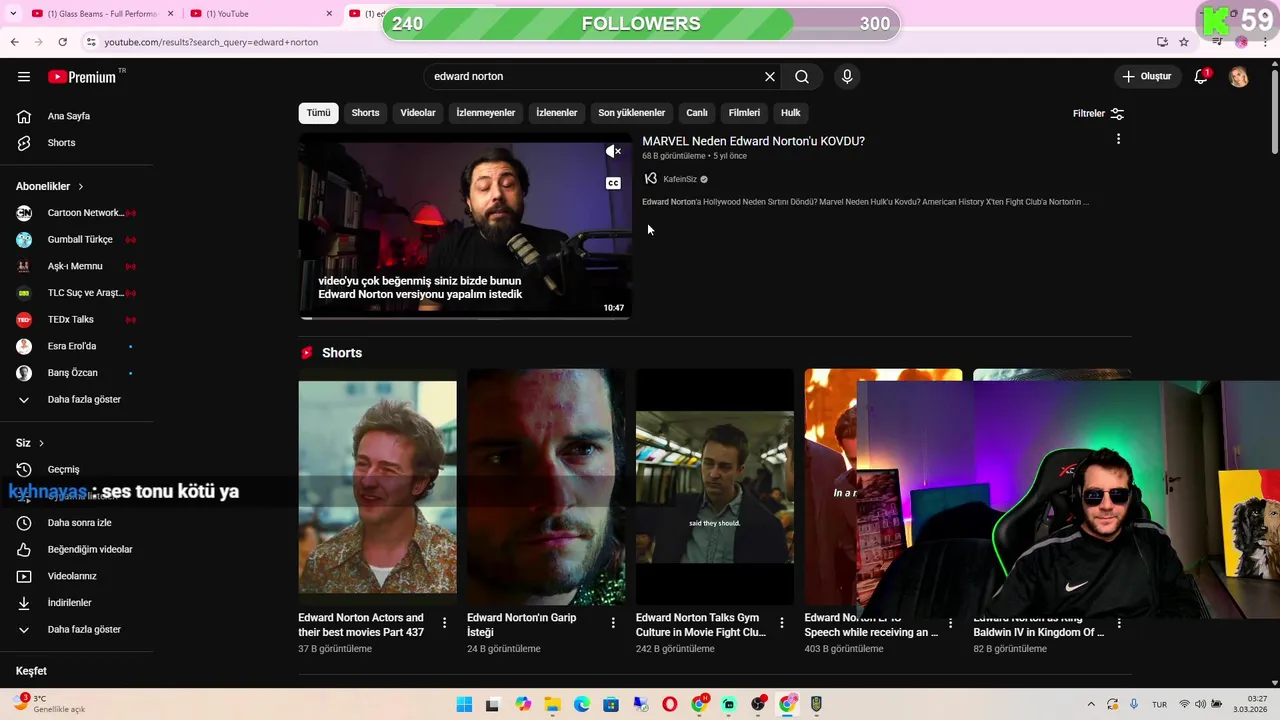
Task: Unmute the video preview speaker icon
Action: point(613,152)
